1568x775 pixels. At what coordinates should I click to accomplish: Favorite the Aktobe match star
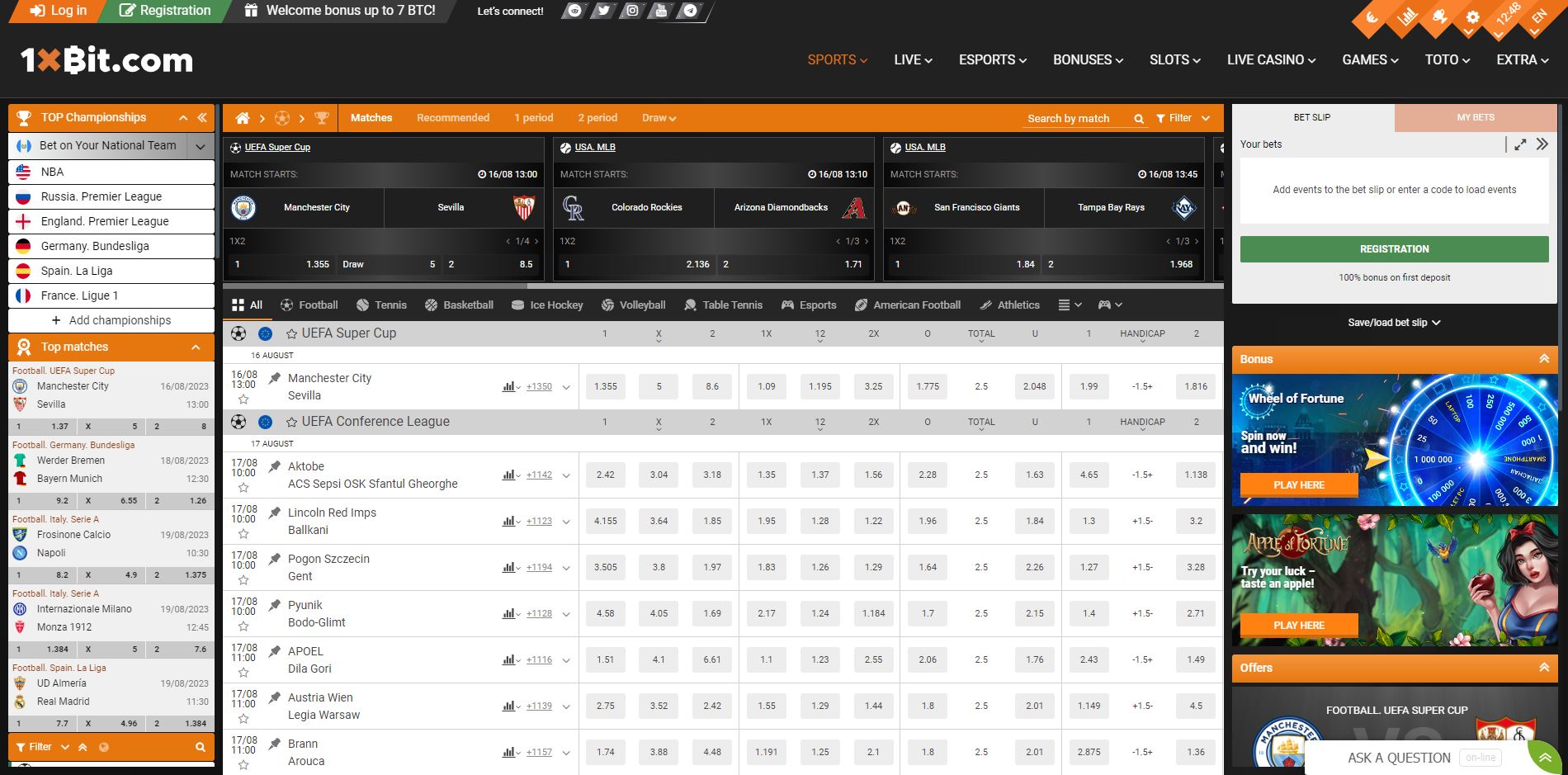tap(243, 488)
